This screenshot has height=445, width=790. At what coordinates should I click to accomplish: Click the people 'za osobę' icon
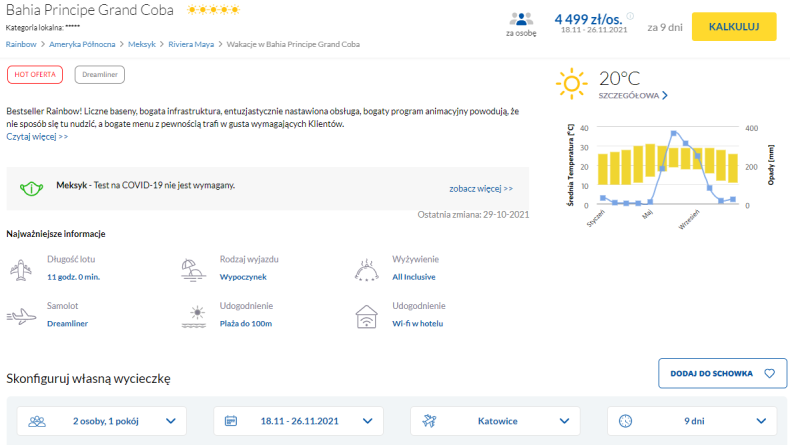coord(521,19)
